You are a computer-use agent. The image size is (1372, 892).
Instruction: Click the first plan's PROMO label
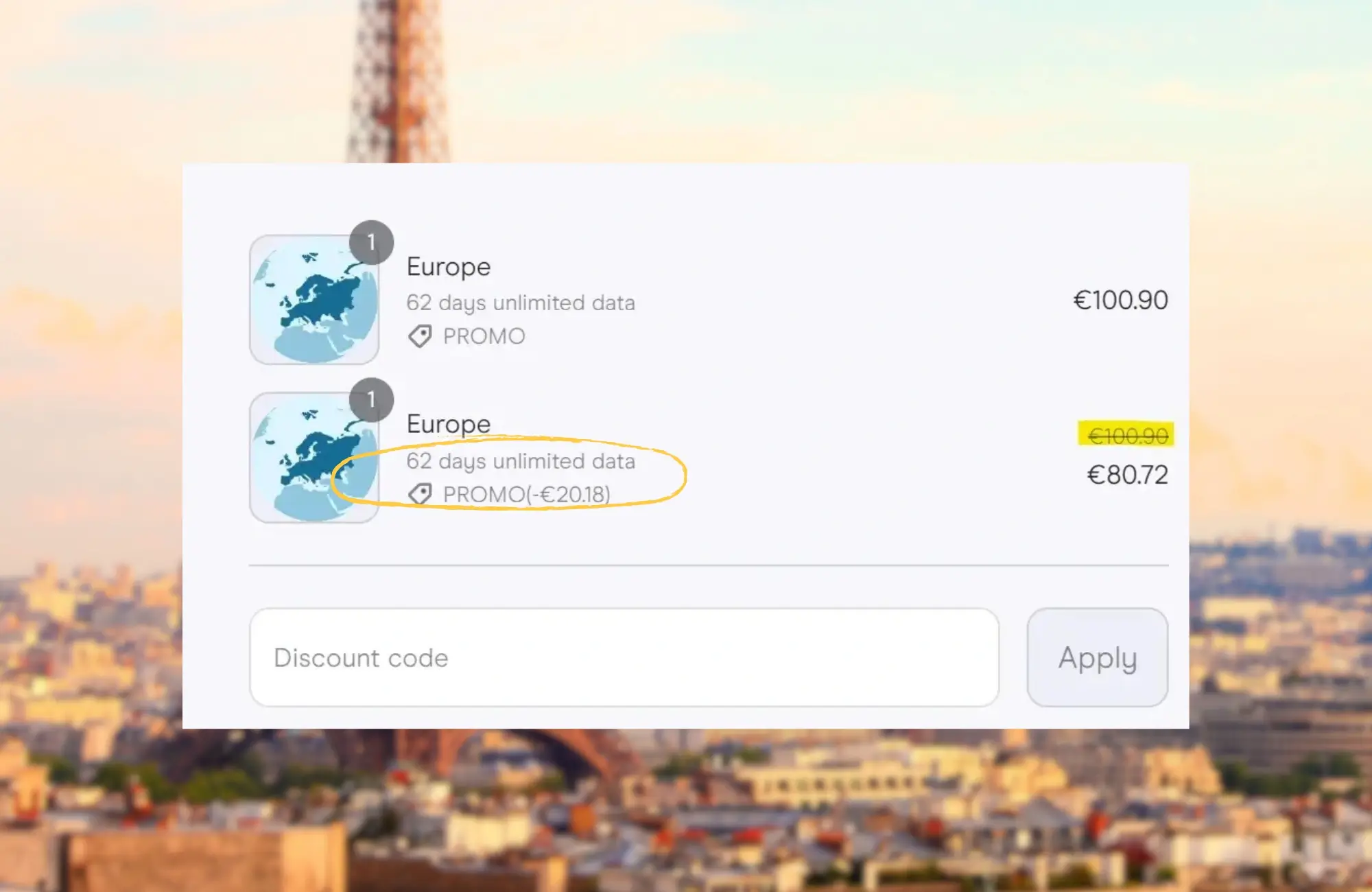[484, 336]
